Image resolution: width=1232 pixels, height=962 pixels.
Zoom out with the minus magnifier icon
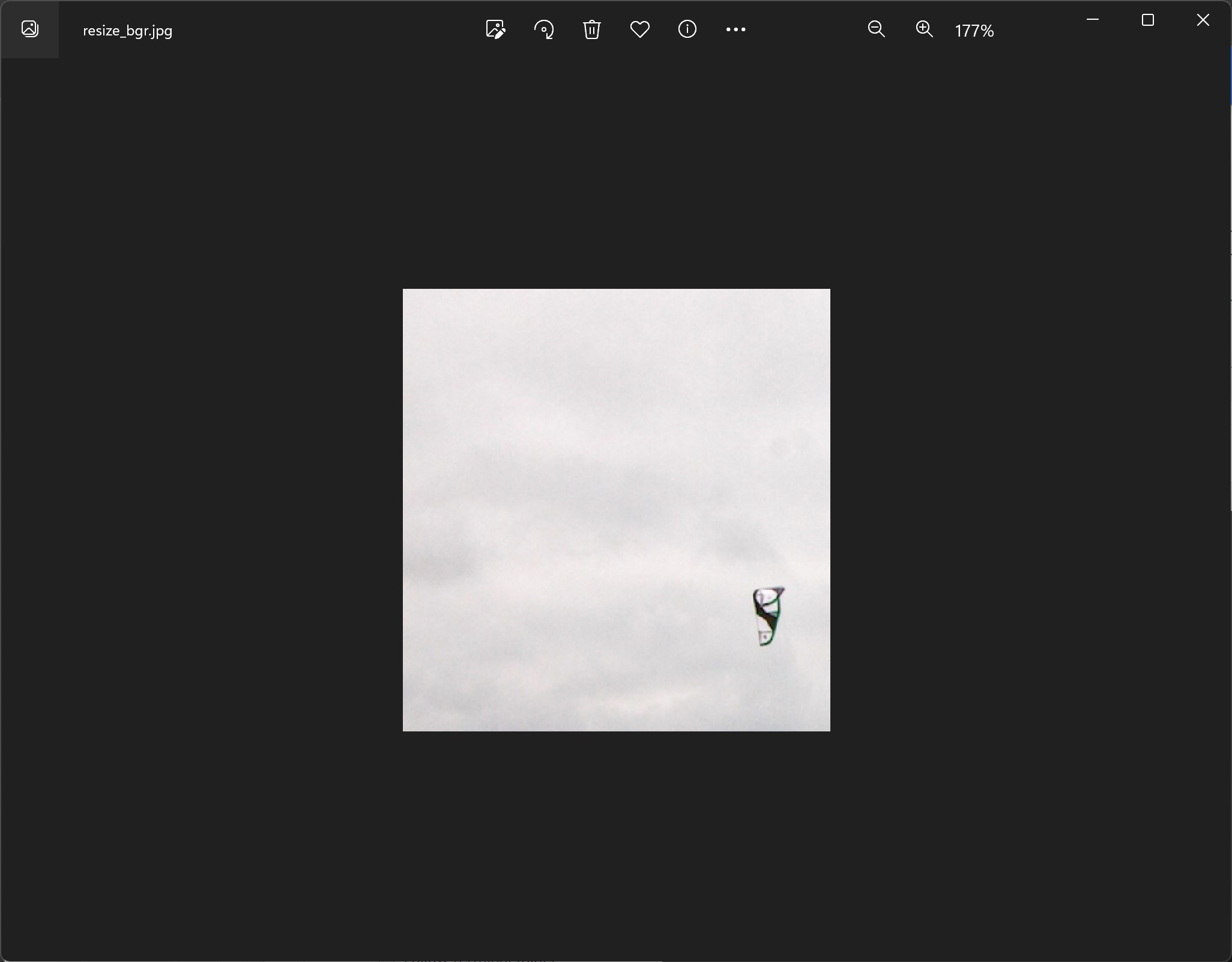point(877,29)
